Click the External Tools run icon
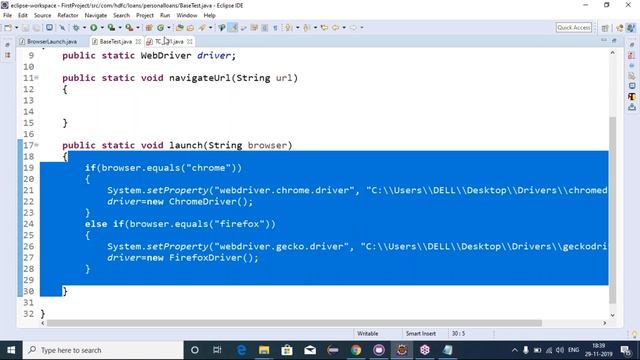Viewport: 640px width, 360px height. coord(129,28)
